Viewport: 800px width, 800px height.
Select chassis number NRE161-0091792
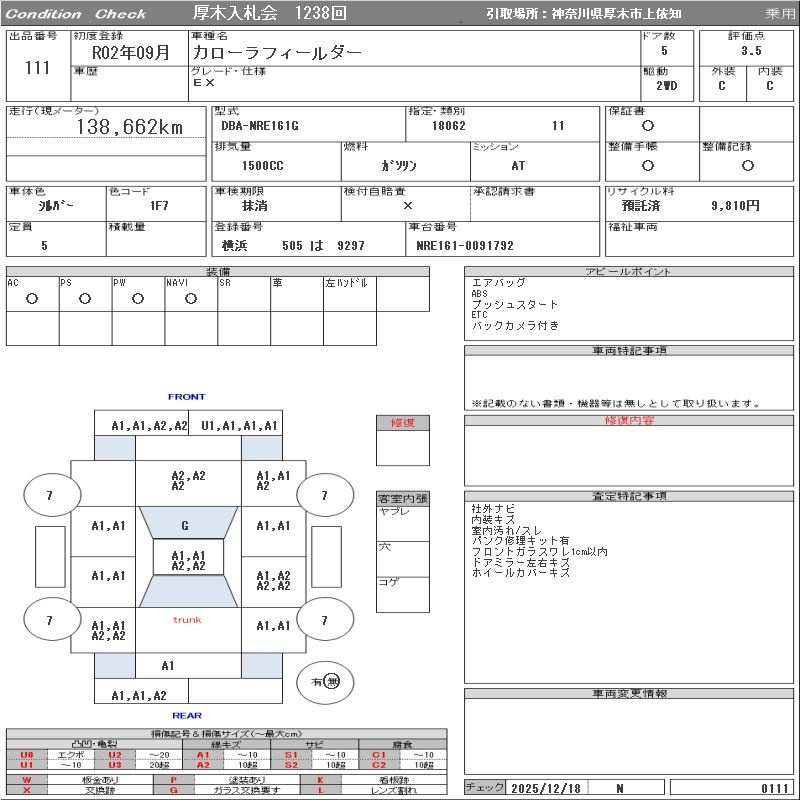tap(465, 245)
